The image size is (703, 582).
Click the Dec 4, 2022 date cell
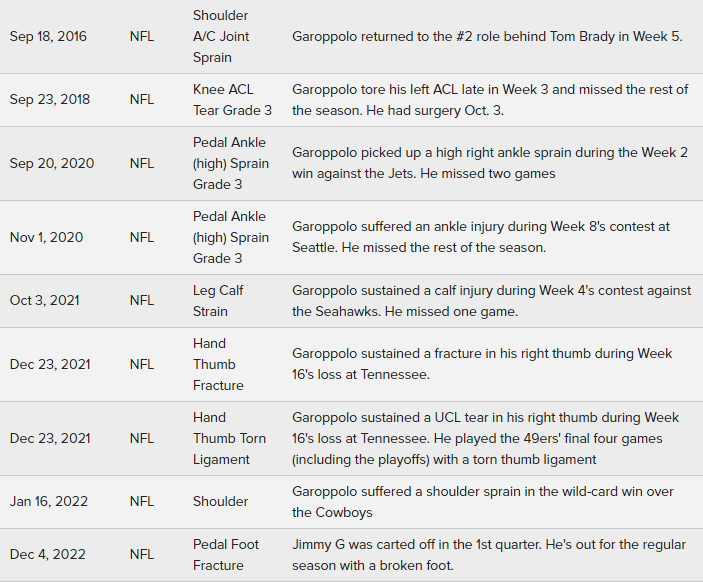coord(47,555)
